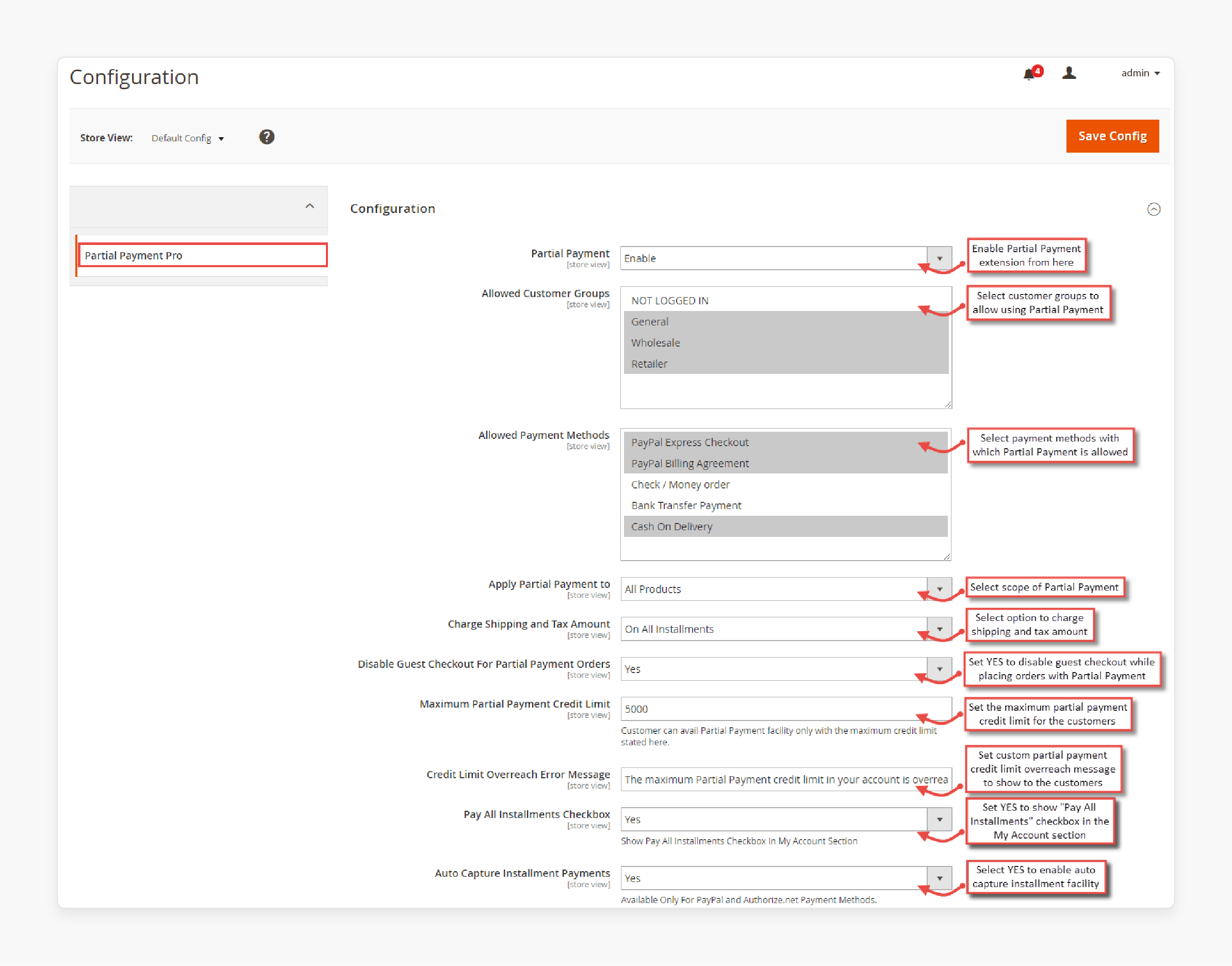Open Pay All Installments Checkbox dropdown
1232x966 pixels.
[x=785, y=820]
